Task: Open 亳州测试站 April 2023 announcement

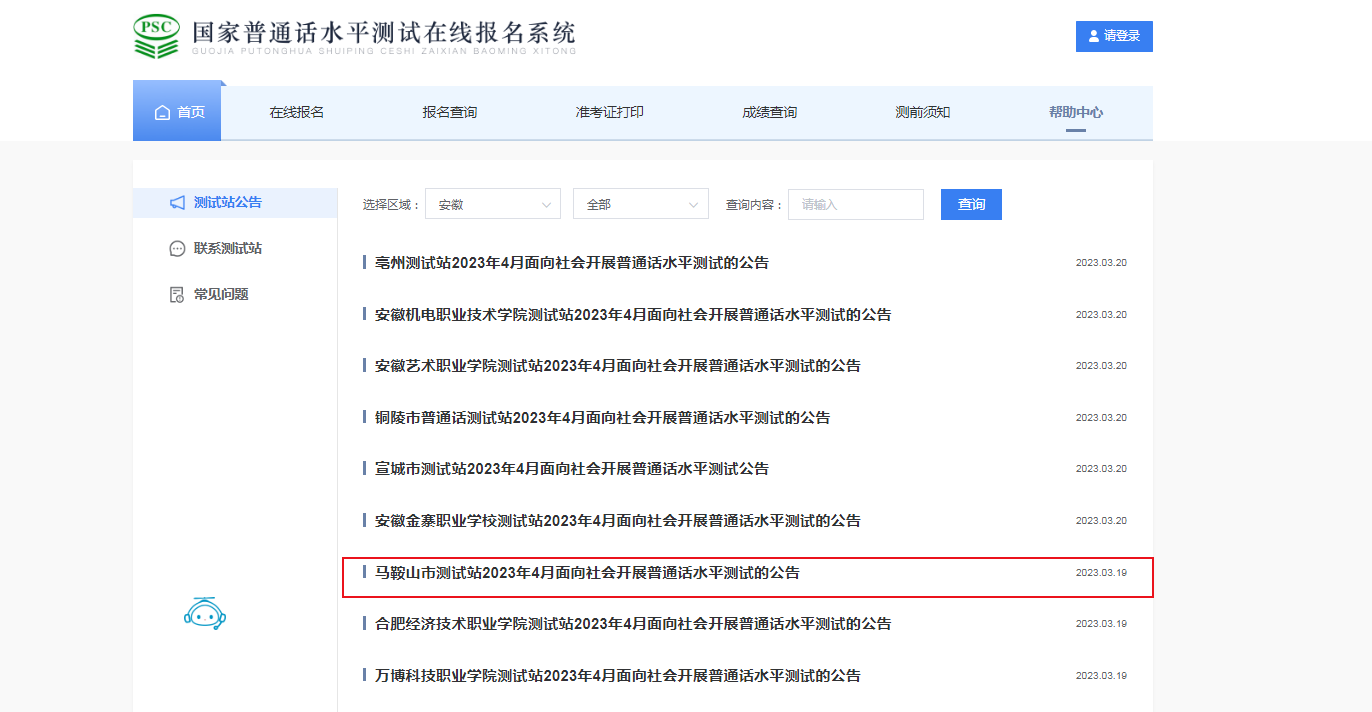Action: coord(571,263)
